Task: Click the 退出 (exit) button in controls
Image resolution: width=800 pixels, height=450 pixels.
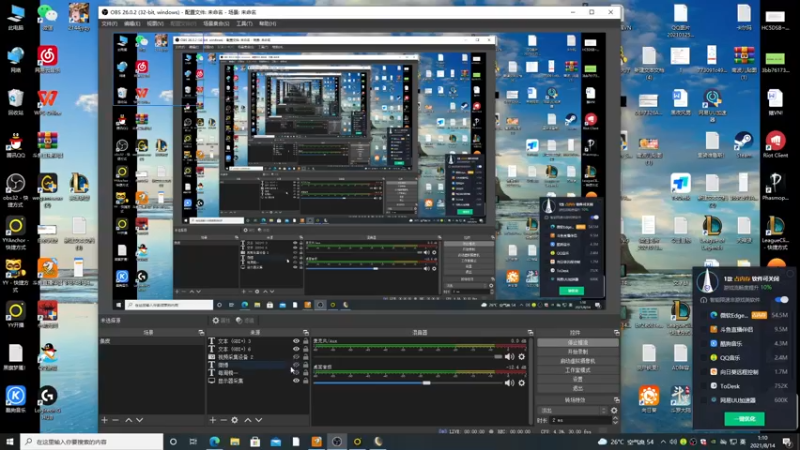Action: [x=578, y=388]
